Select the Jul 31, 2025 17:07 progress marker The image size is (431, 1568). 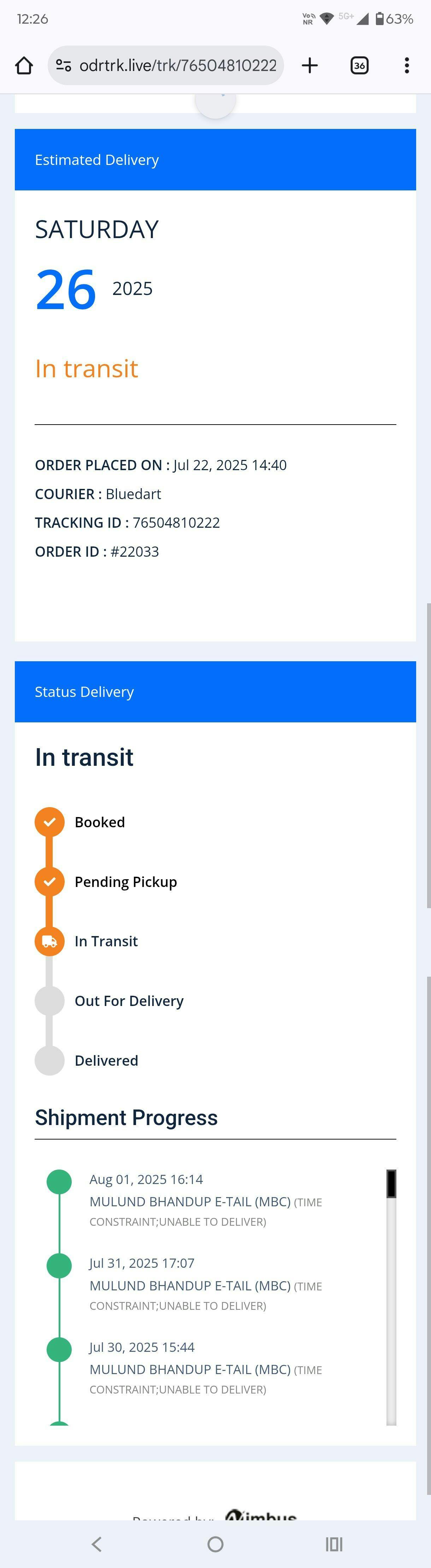coord(59,1266)
